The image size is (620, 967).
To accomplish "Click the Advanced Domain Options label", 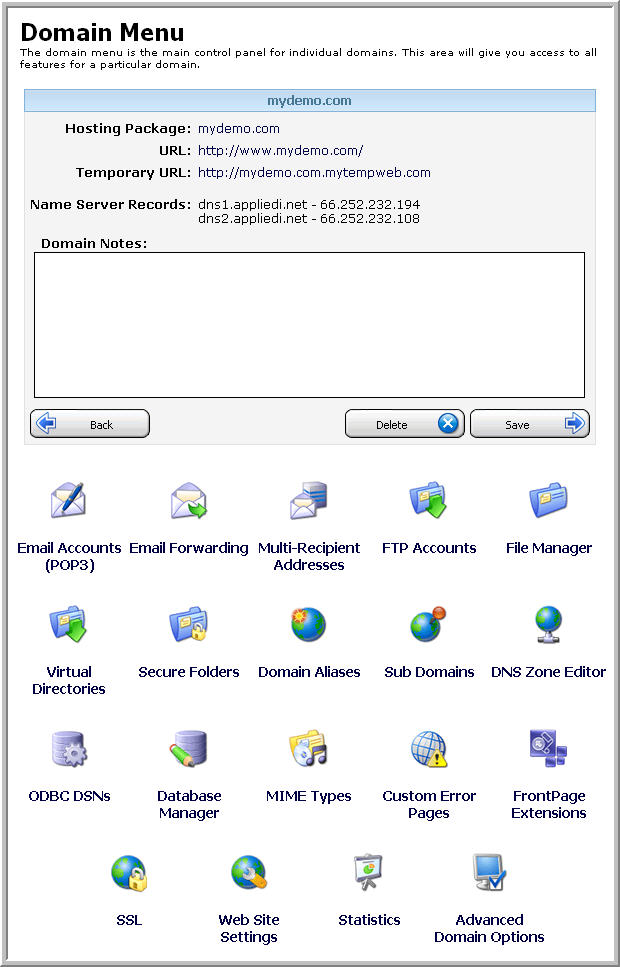I will pos(489,928).
